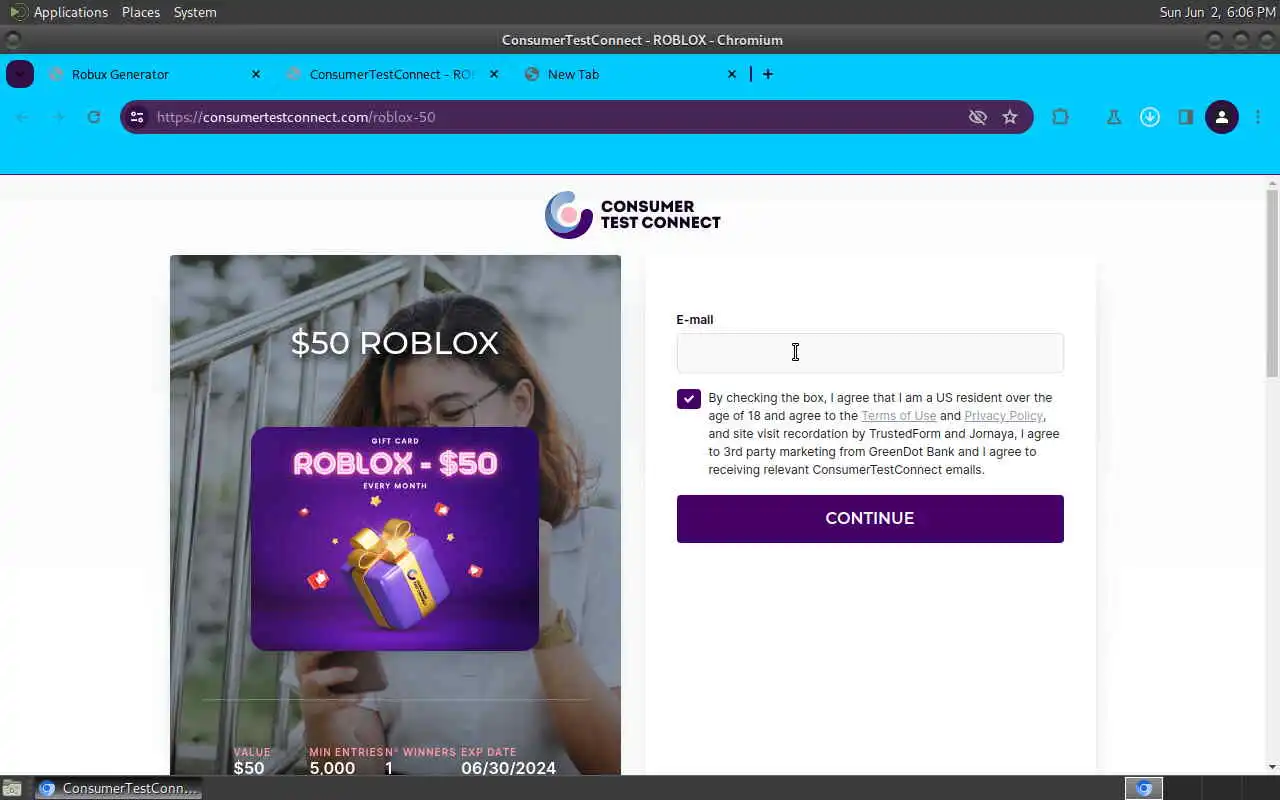1280x800 pixels.
Task: Close the New Tab tab
Action: pyautogui.click(x=732, y=74)
